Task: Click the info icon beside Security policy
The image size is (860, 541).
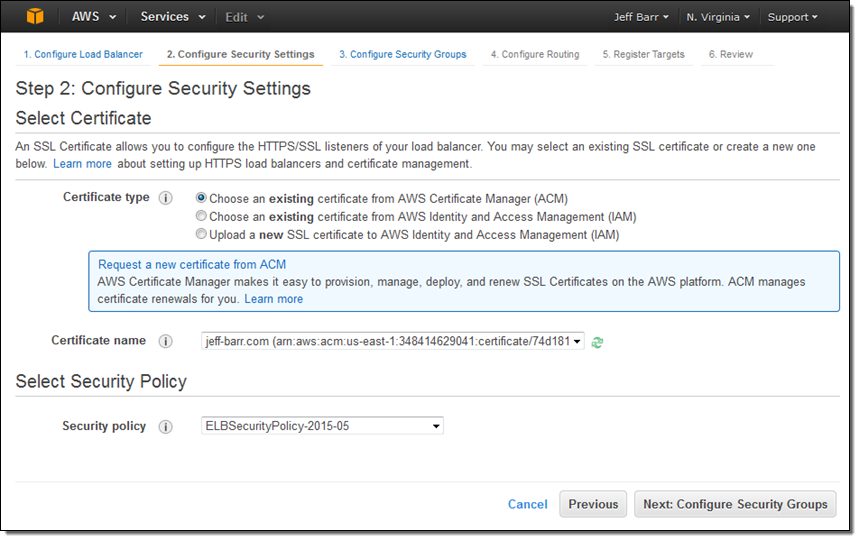Action: coord(166,427)
